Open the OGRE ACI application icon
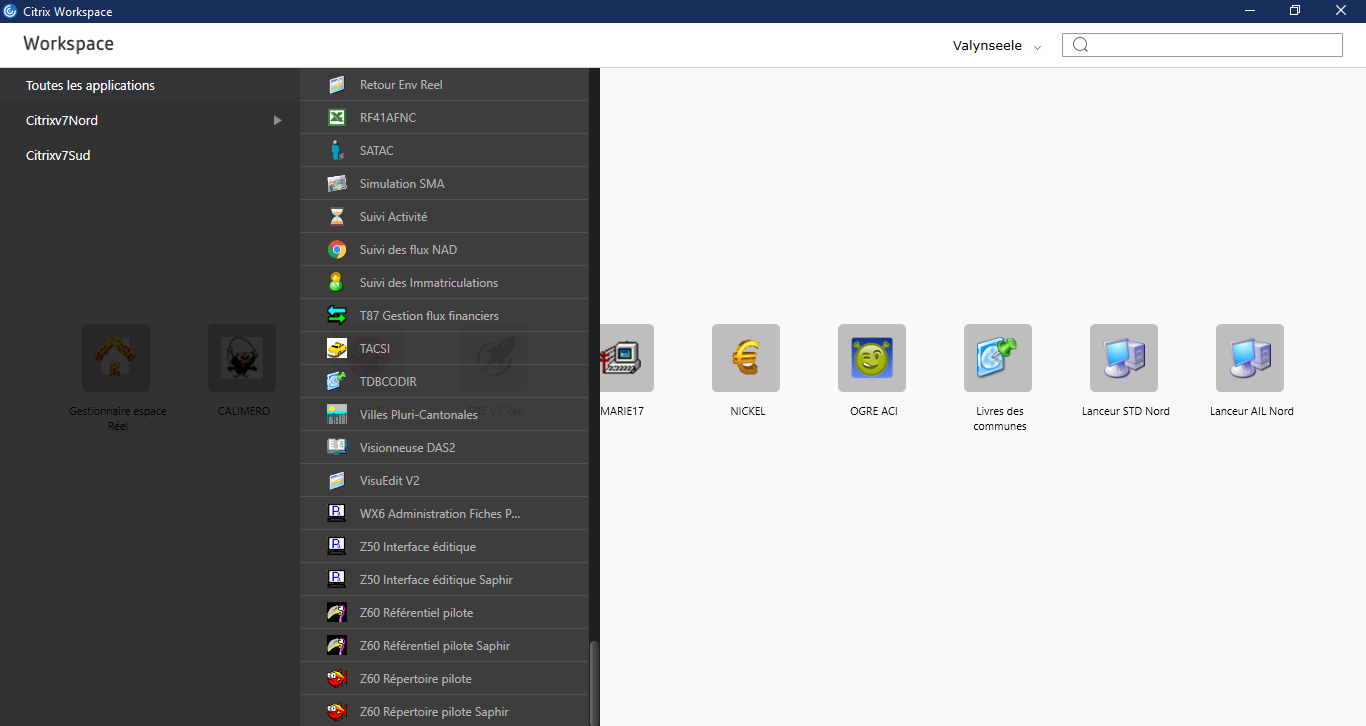Viewport: 1366px width, 726px height. 872,358
